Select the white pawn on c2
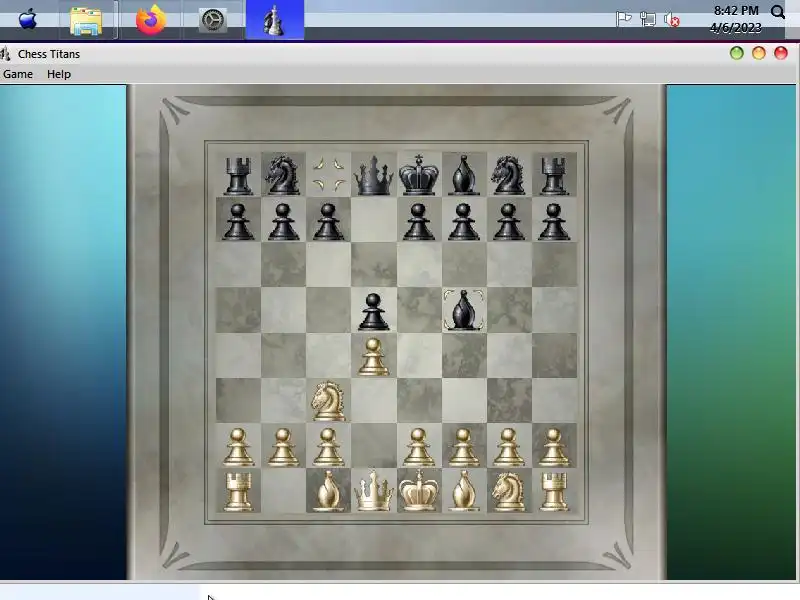 click(x=328, y=447)
